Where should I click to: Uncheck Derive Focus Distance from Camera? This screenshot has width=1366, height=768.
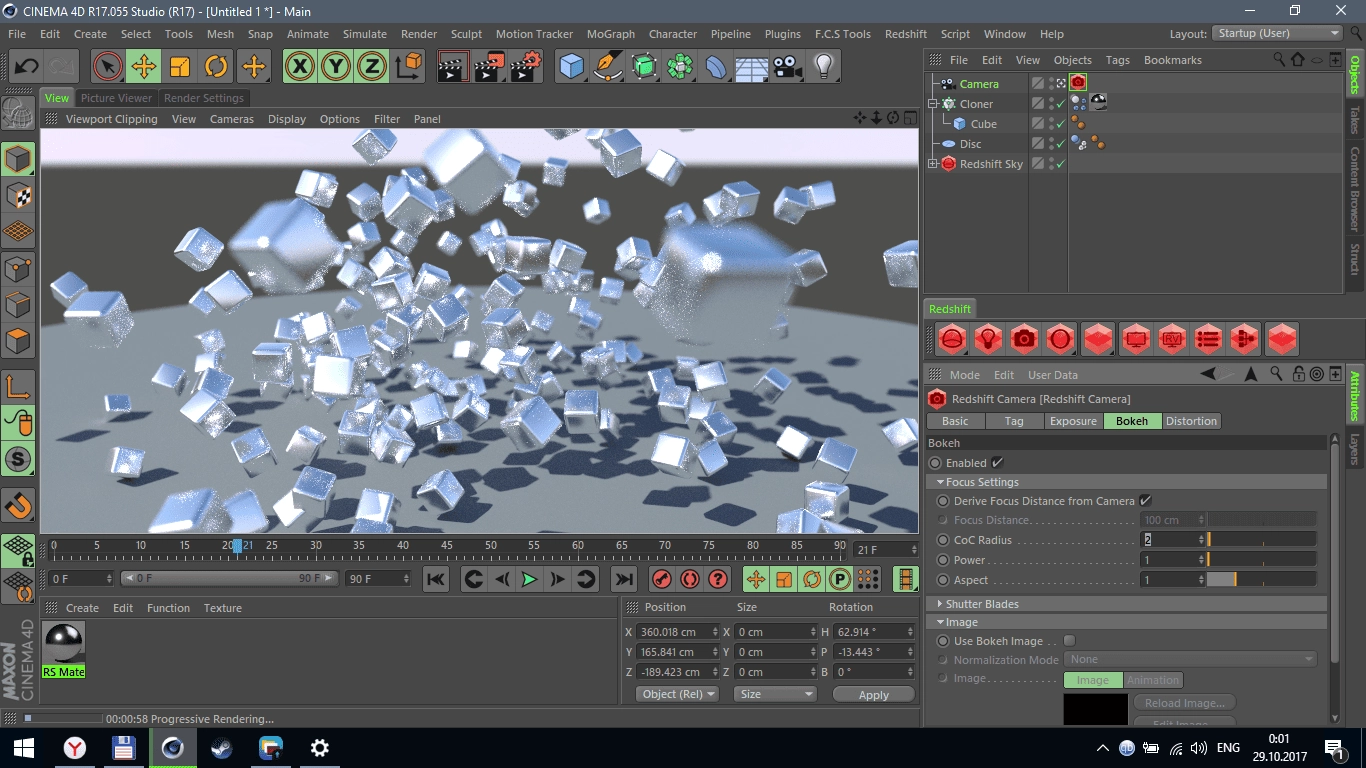click(1146, 501)
